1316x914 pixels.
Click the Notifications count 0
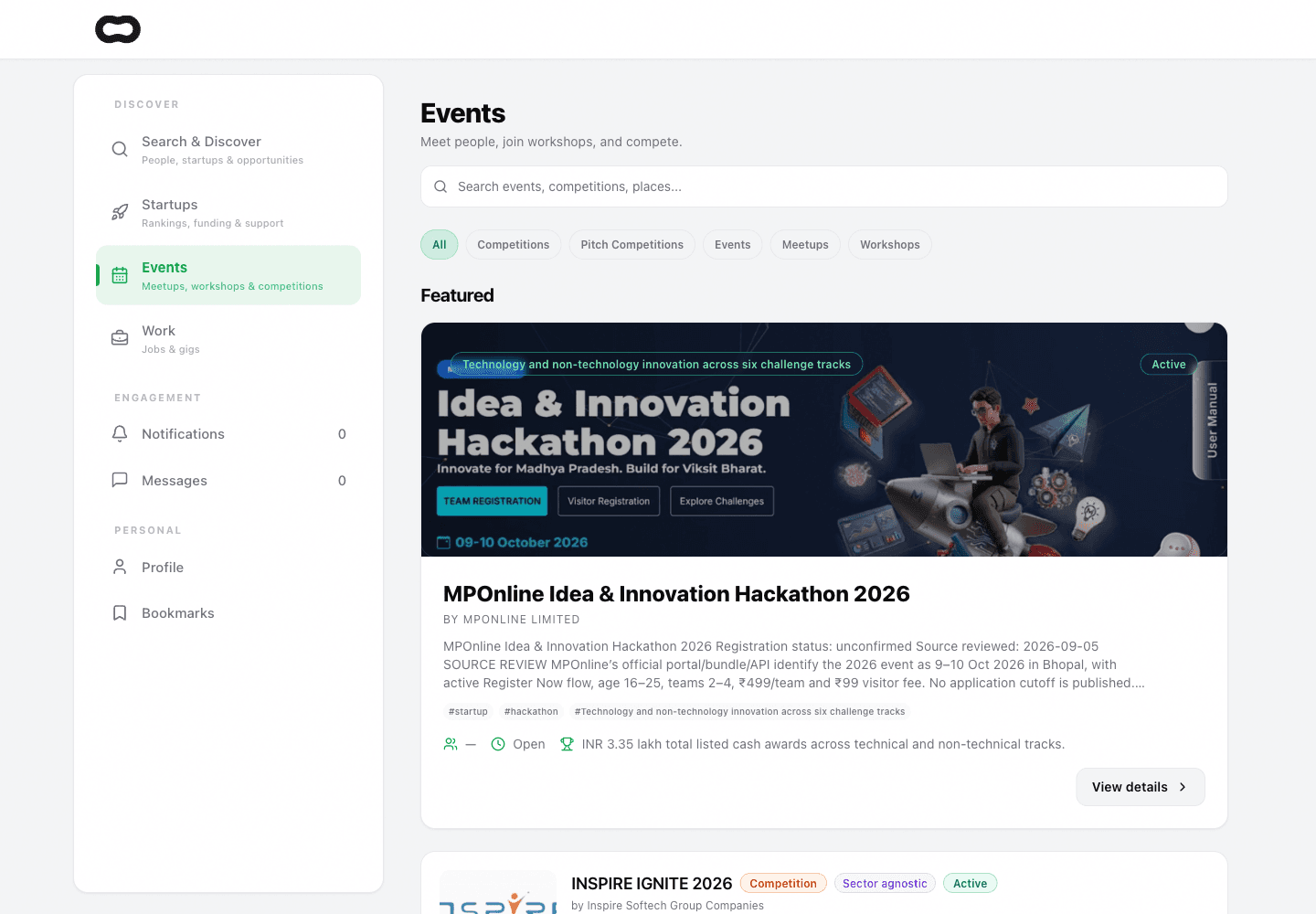pyautogui.click(x=342, y=434)
